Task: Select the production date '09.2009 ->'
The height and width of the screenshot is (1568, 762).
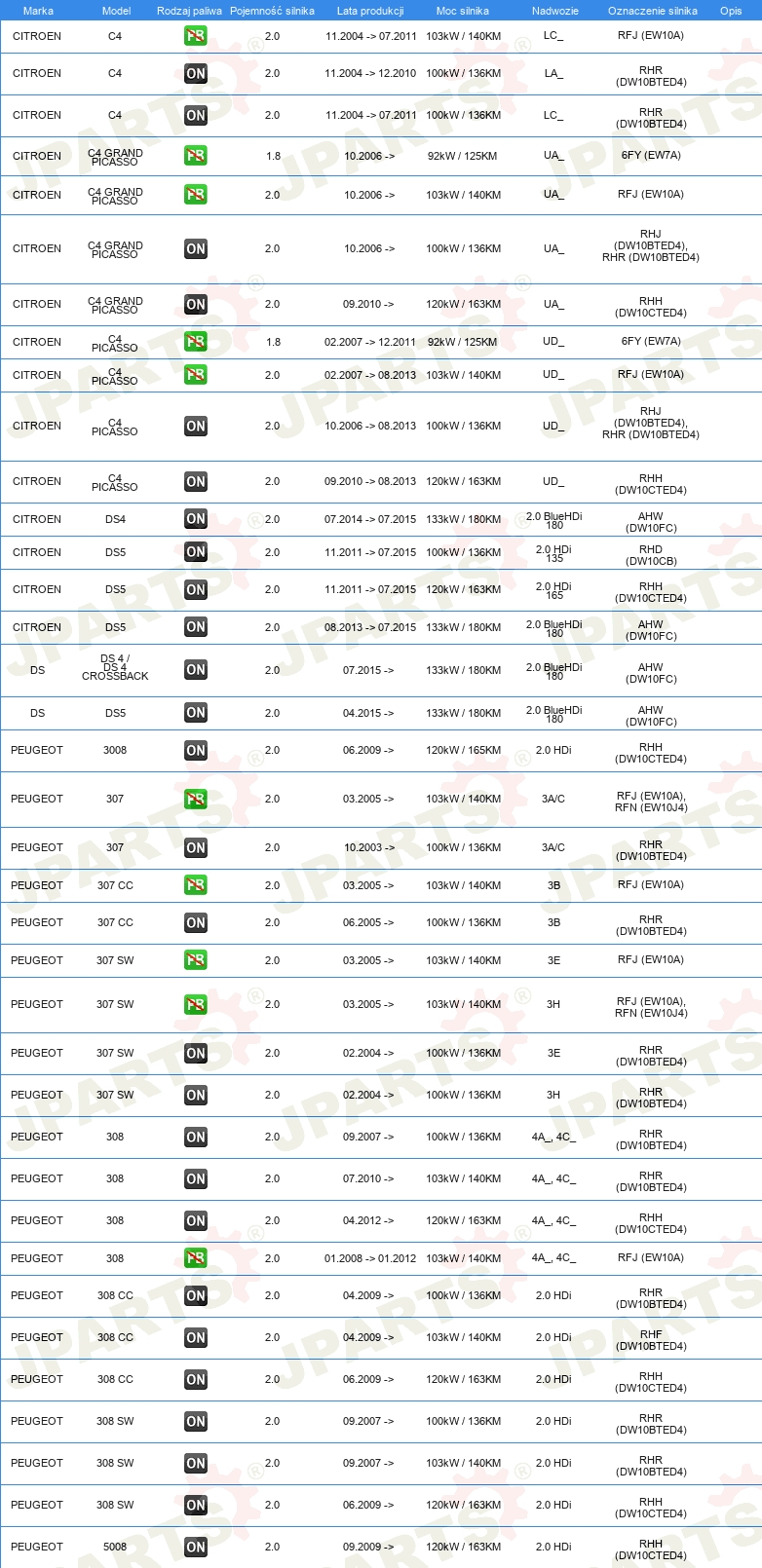Action: (x=368, y=1547)
